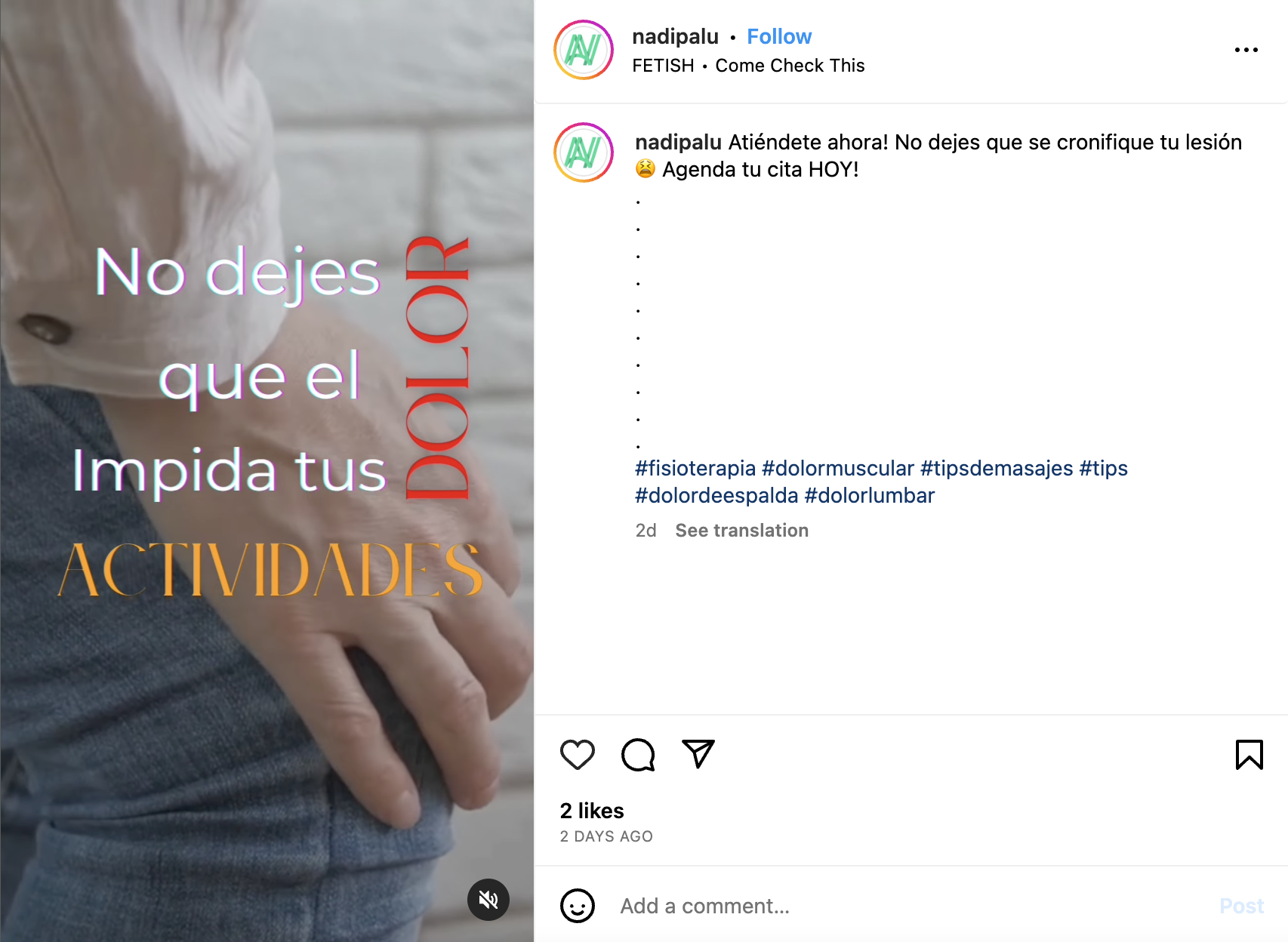Open the nadipalu avatar beside the caption
Image resolution: width=1288 pixels, height=942 pixels.
click(x=584, y=152)
